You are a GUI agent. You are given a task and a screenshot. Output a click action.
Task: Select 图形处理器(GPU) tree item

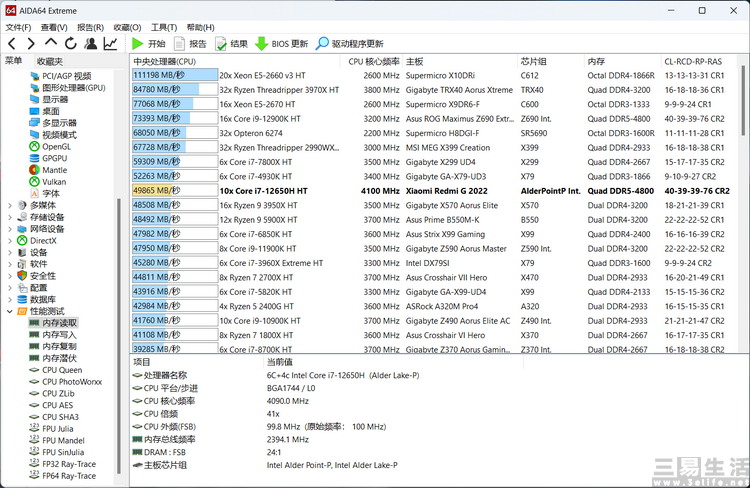[x=73, y=88]
